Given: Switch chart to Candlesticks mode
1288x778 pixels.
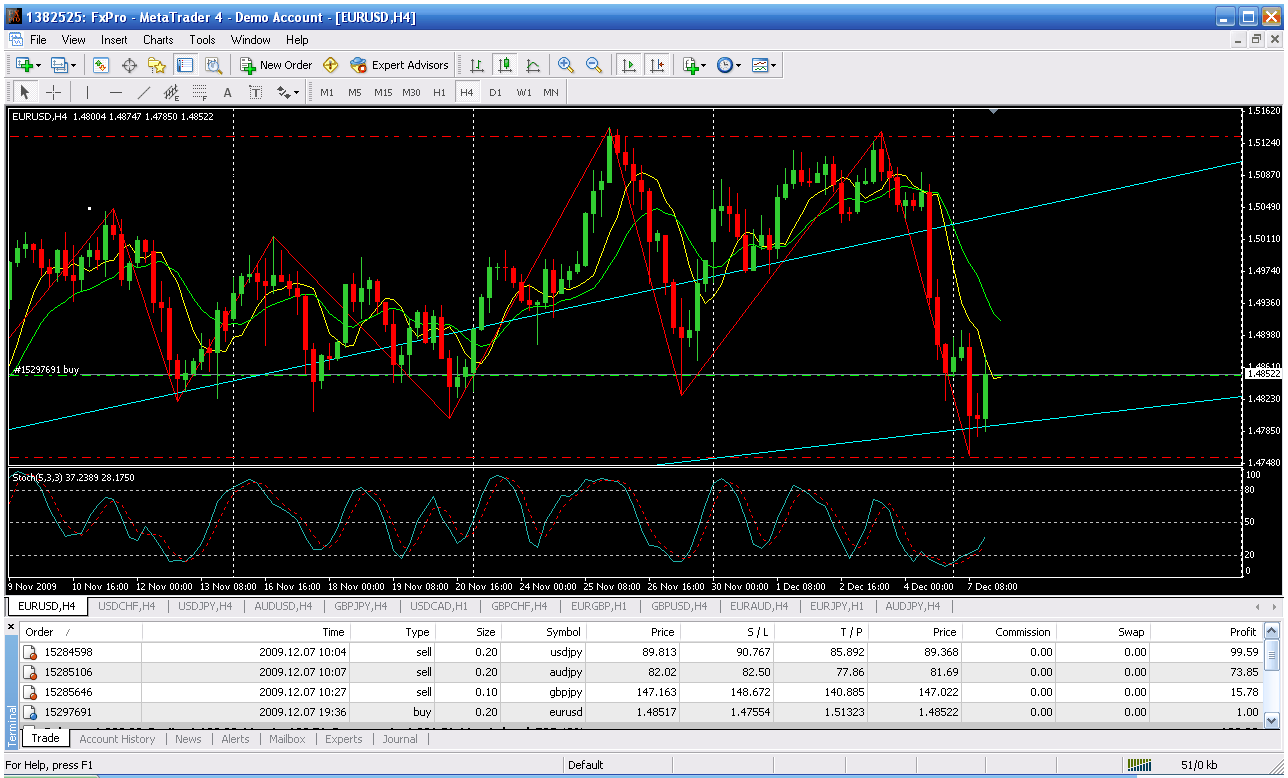Looking at the screenshot, I should tap(505, 65).
